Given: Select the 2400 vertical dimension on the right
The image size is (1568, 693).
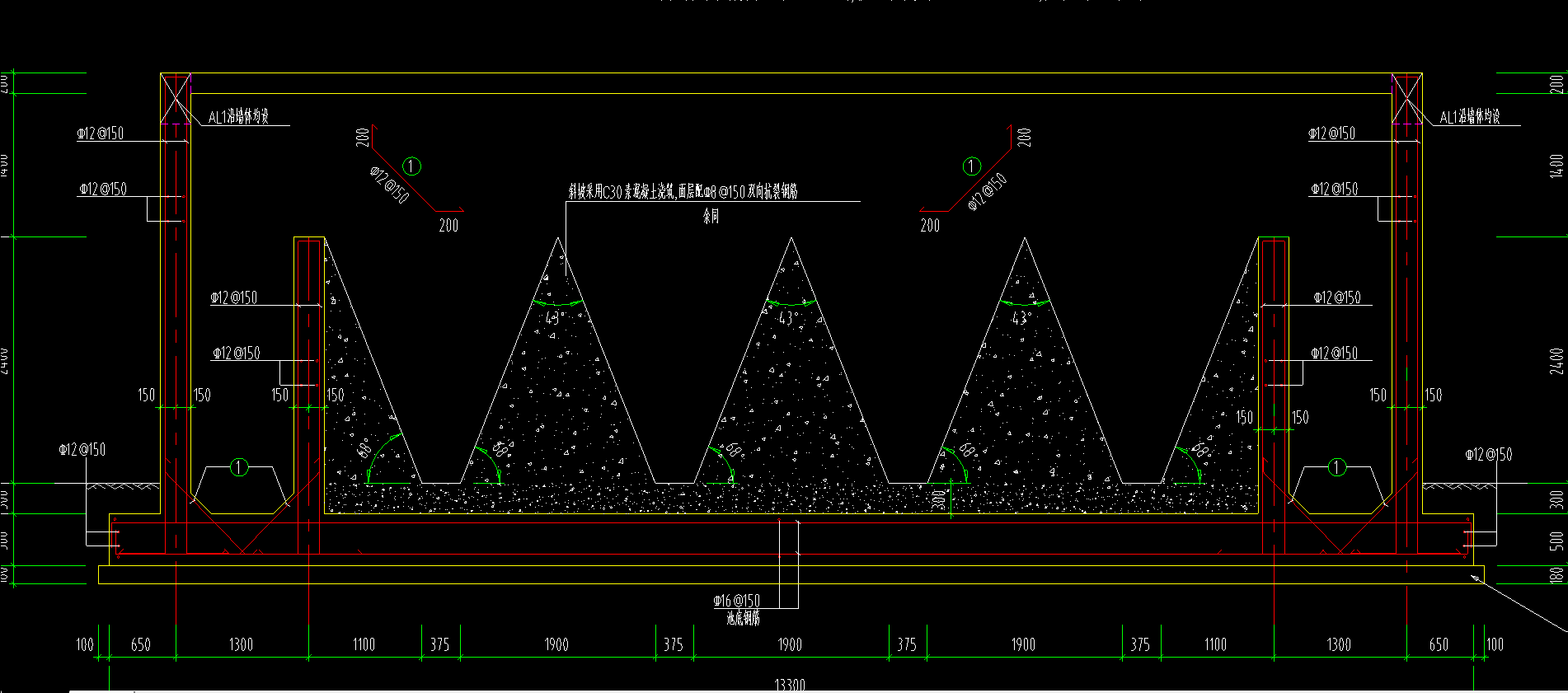Looking at the screenshot, I should [1556, 361].
